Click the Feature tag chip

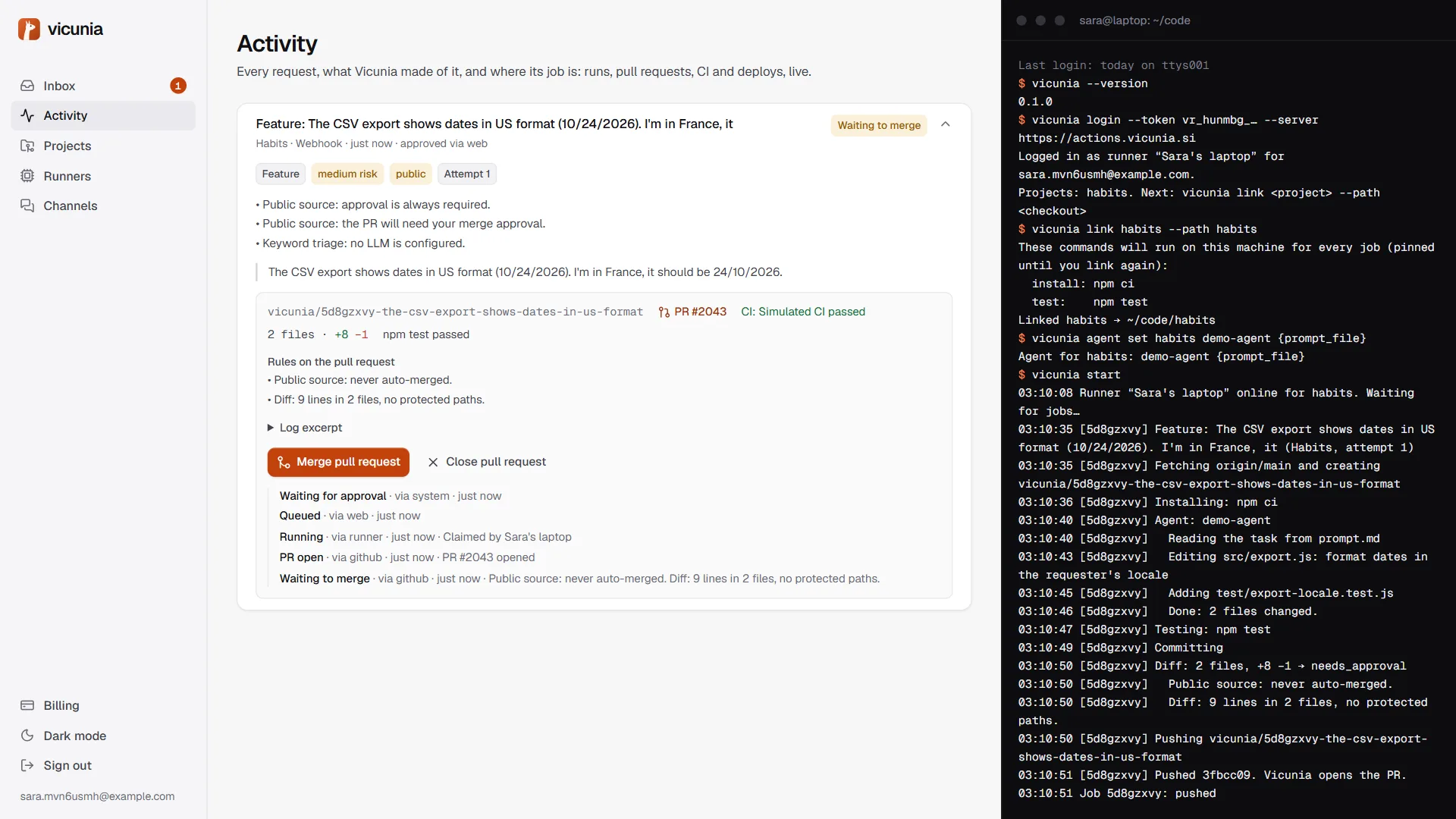(x=281, y=174)
